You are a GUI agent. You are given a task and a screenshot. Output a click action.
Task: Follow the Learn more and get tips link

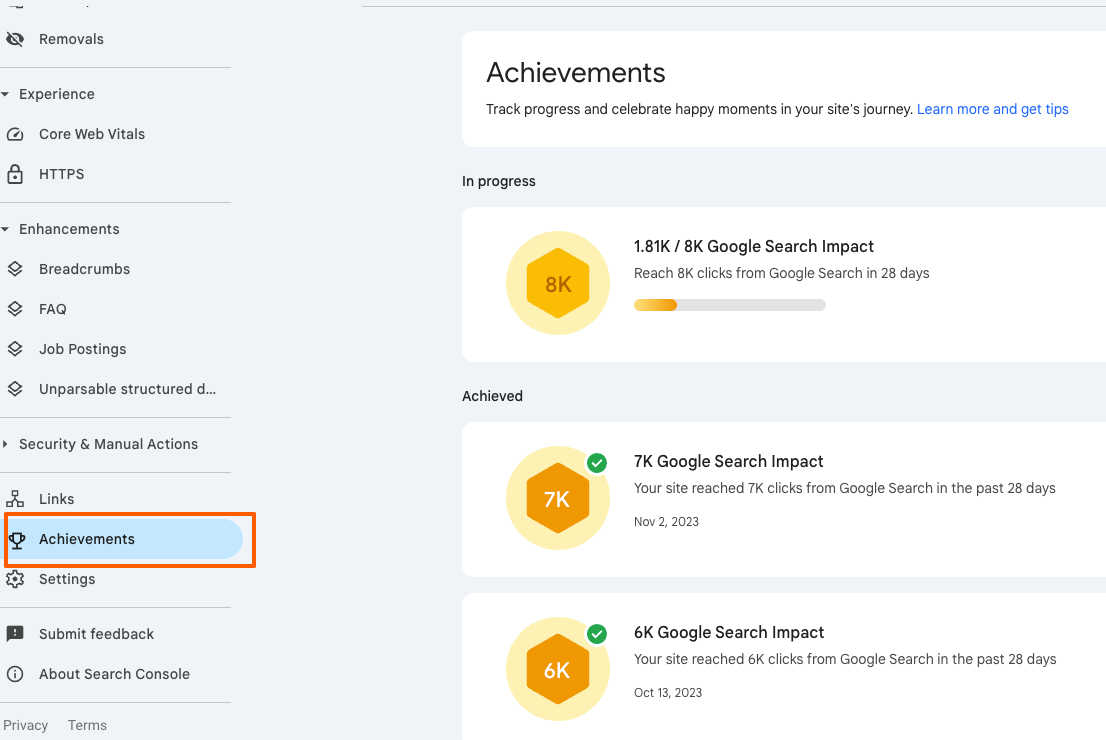(x=992, y=109)
